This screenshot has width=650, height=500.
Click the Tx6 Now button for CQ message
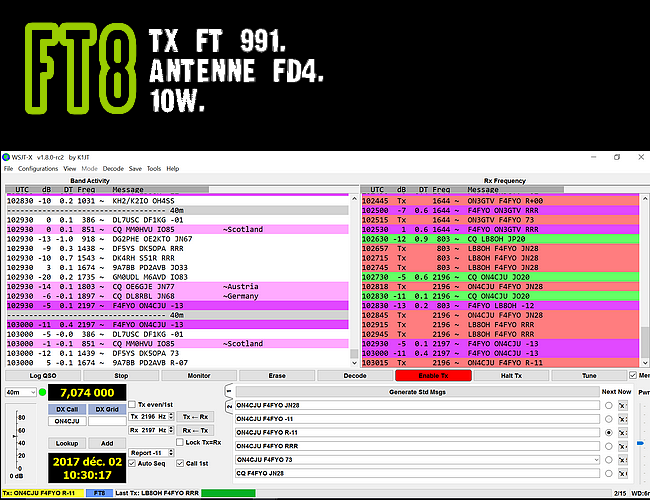tap(623, 473)
